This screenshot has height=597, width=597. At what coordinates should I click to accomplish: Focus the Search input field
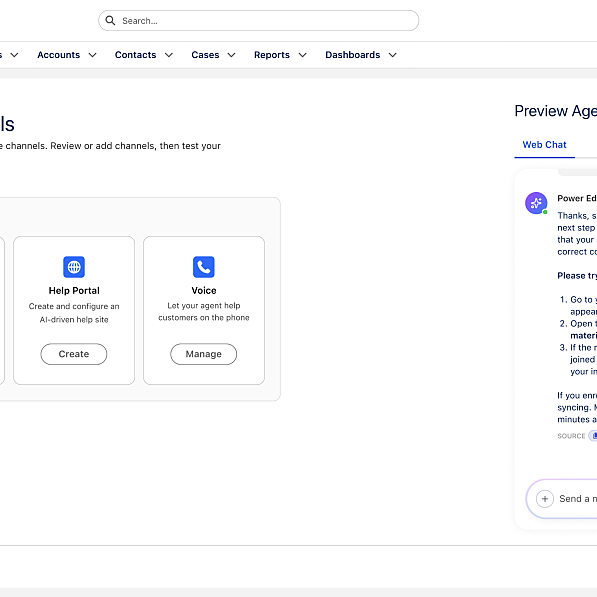click(259, 21)
